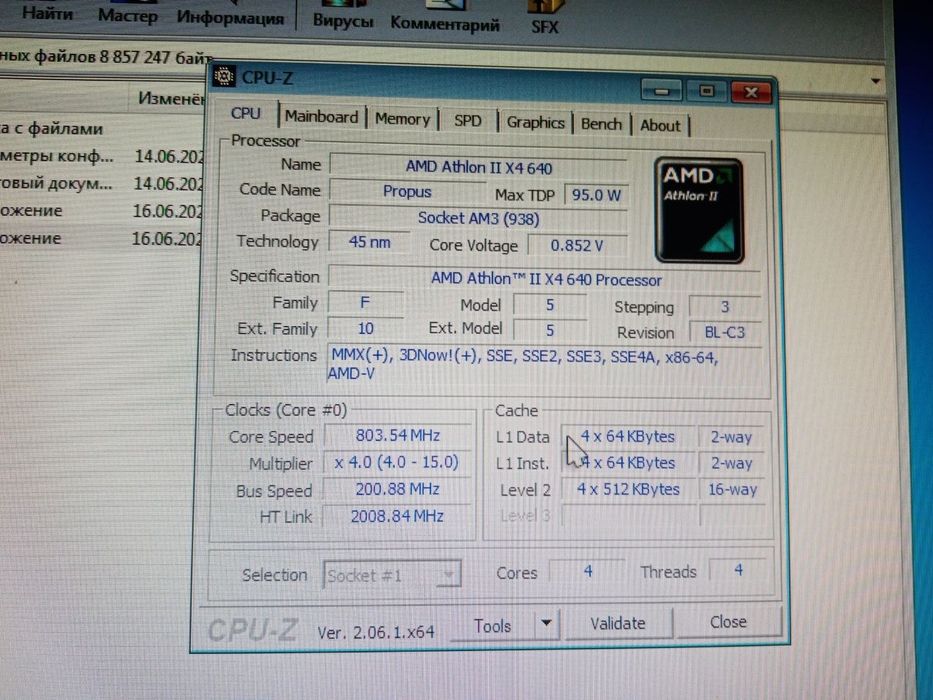
Task: Click the Core Speed value '803.54 MHz'
Action: pyautogui.click(x=397, y=435)
